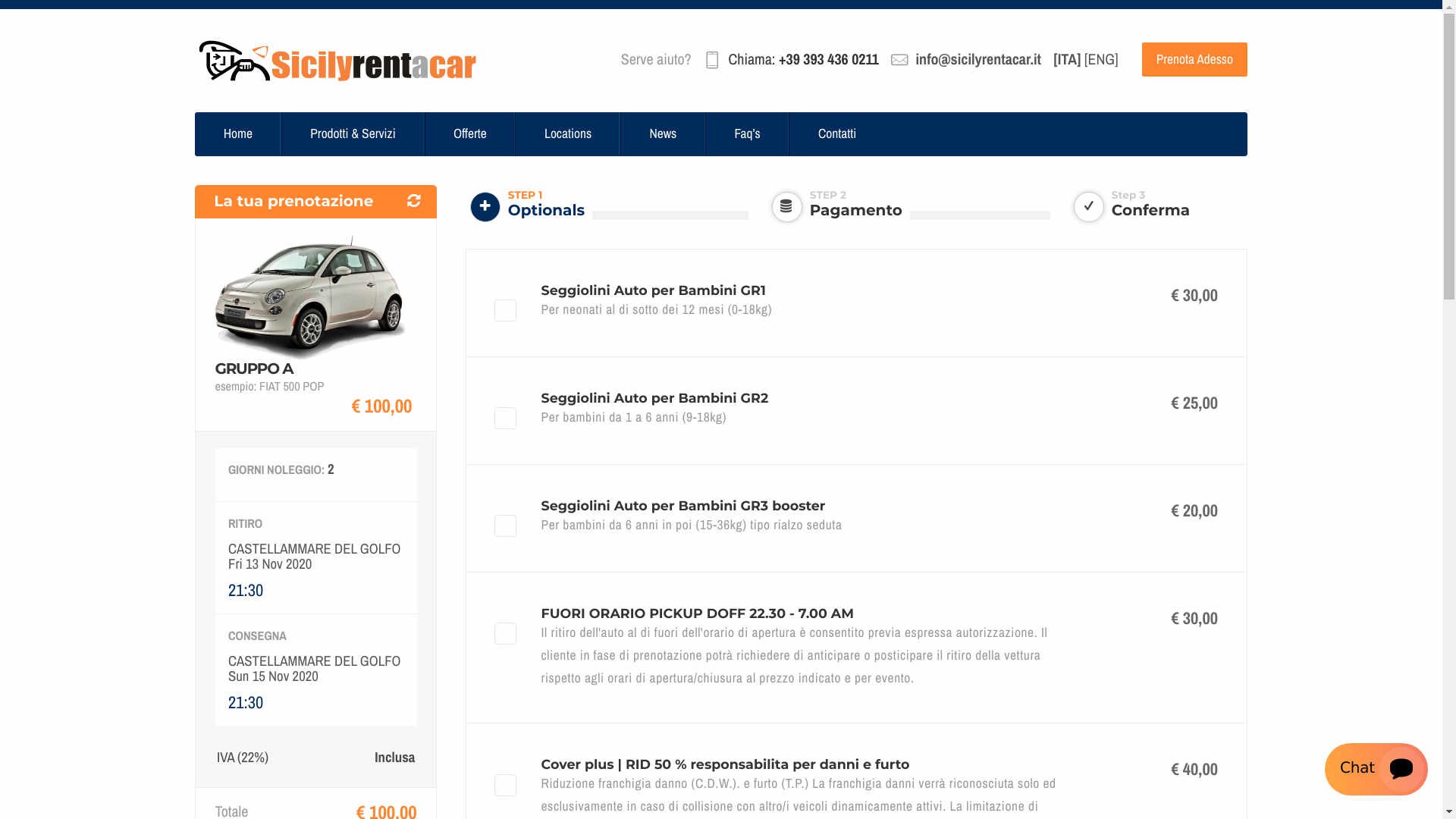
Task: Open Prodotti & Servizi menu
Action: pyautogui.click(x=353, y=133)
